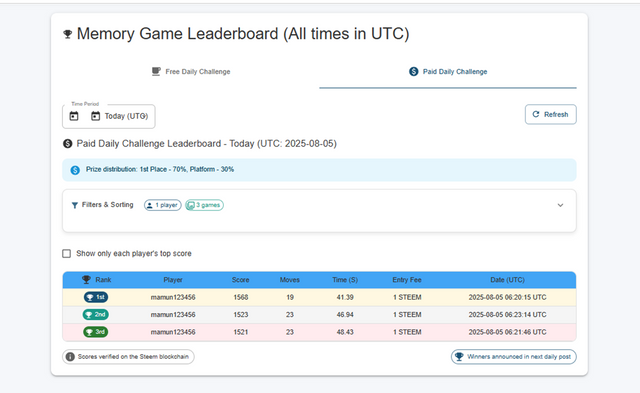Click the dollar icon beside Paid Daily Challenge Leaderboard heading

[67, 144]
